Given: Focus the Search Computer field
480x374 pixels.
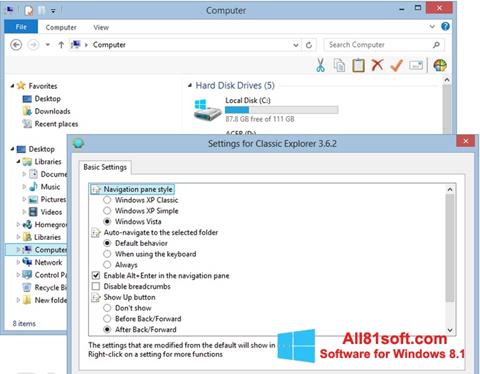Looking at the screenshot, I should [383, 45].
